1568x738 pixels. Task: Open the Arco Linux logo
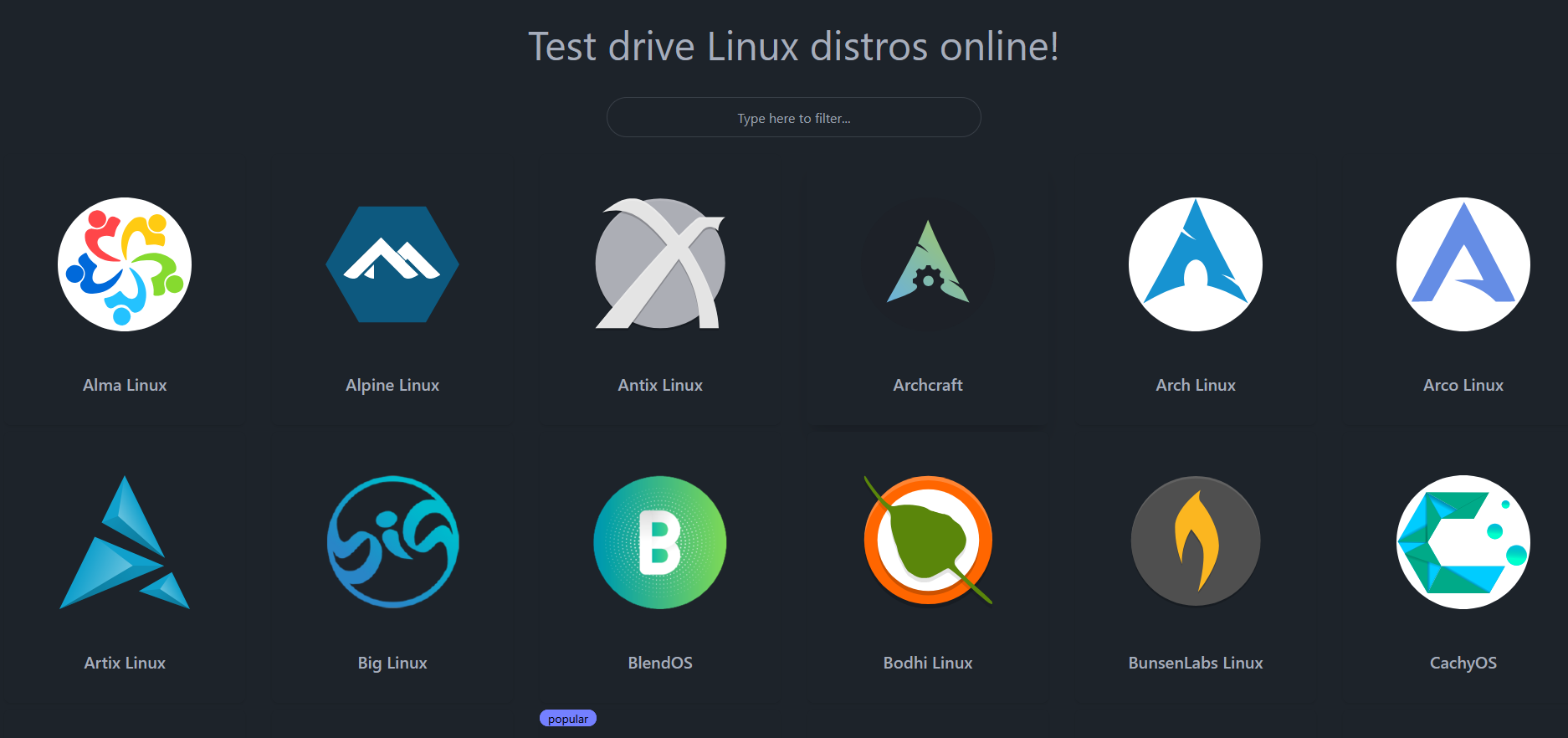[1463, 264]
